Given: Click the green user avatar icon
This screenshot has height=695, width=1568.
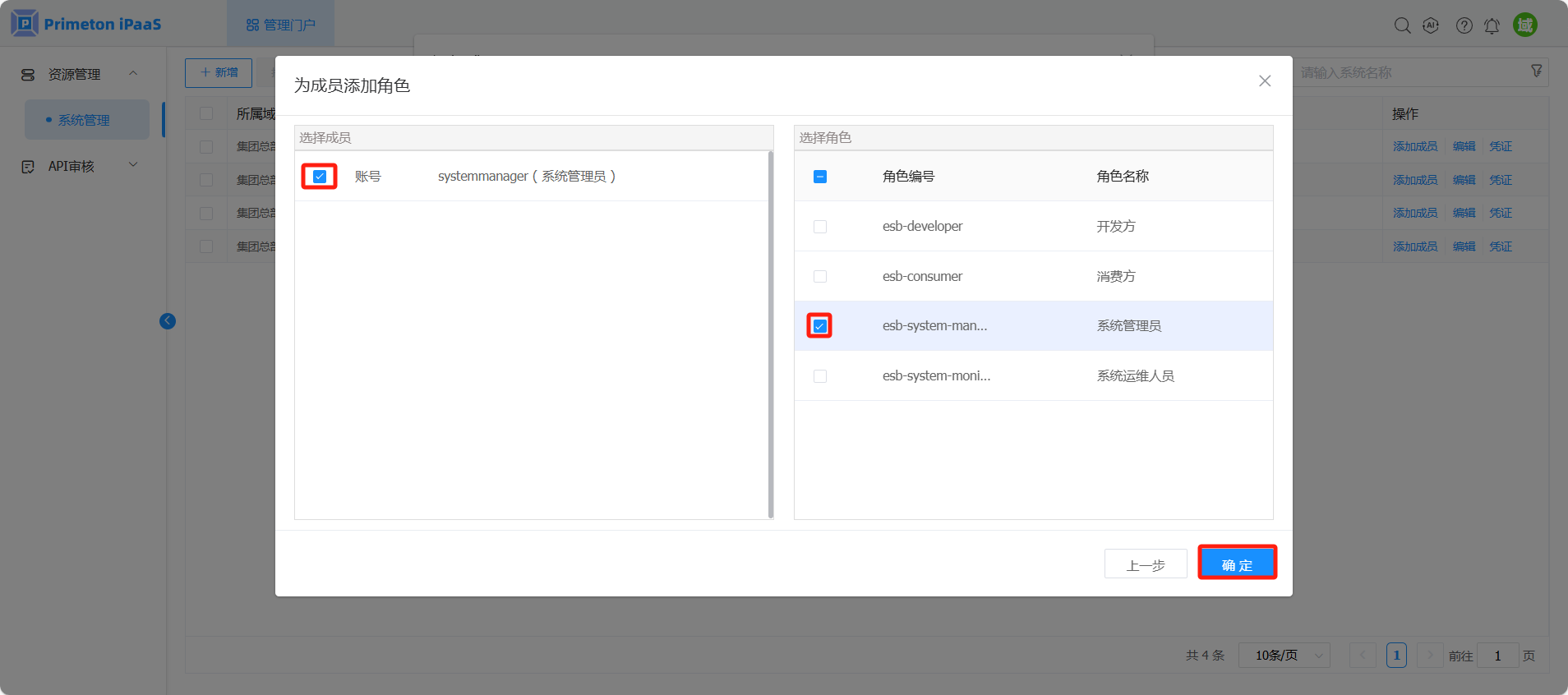Looking at the screenshot, I should pyautogui.click(x=1525, y=25).
